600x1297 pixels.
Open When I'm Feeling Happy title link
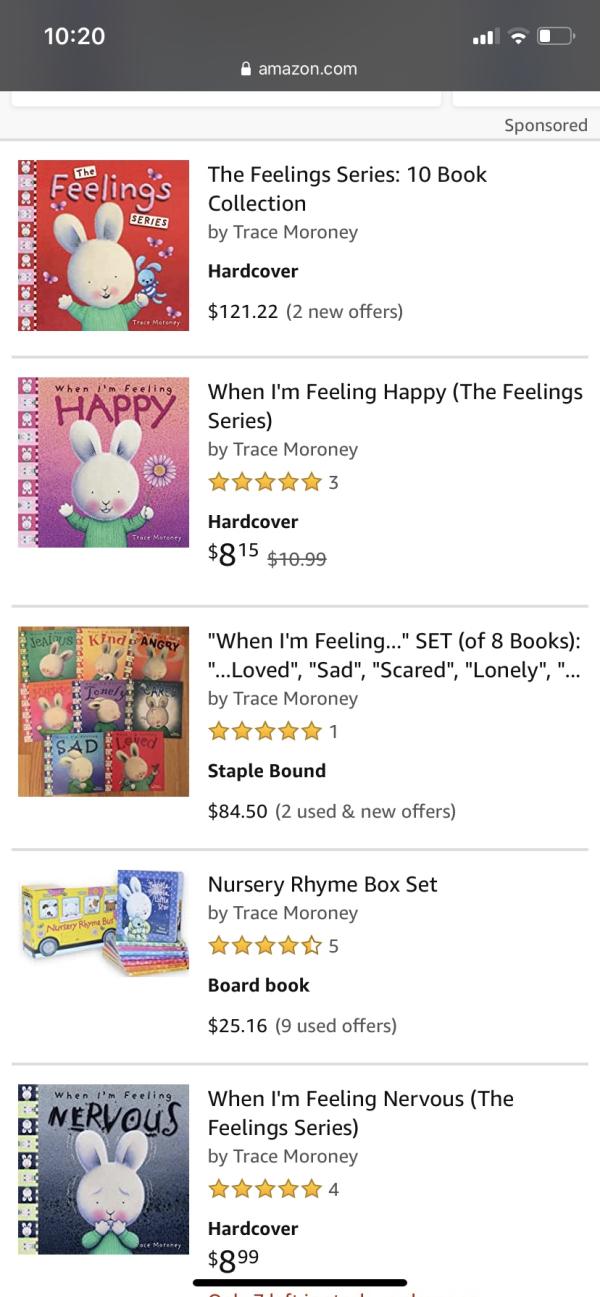point(394,405)
